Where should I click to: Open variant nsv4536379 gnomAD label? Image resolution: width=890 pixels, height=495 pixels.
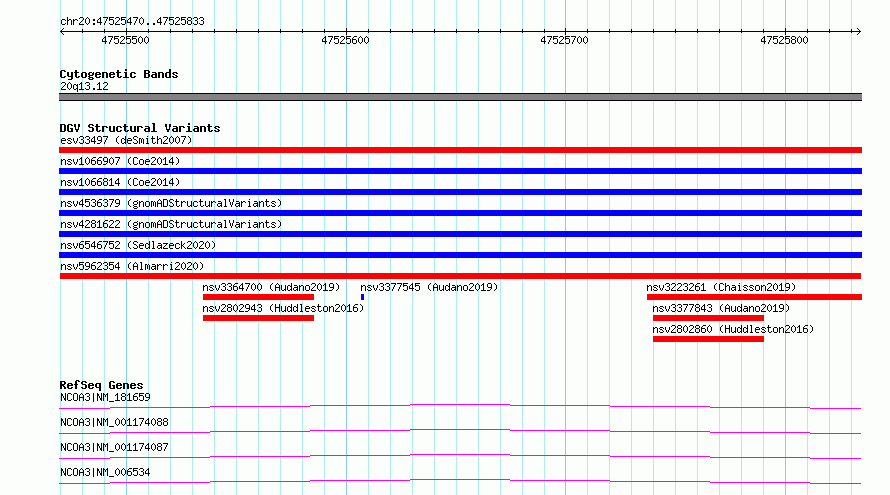pos(171,203)
